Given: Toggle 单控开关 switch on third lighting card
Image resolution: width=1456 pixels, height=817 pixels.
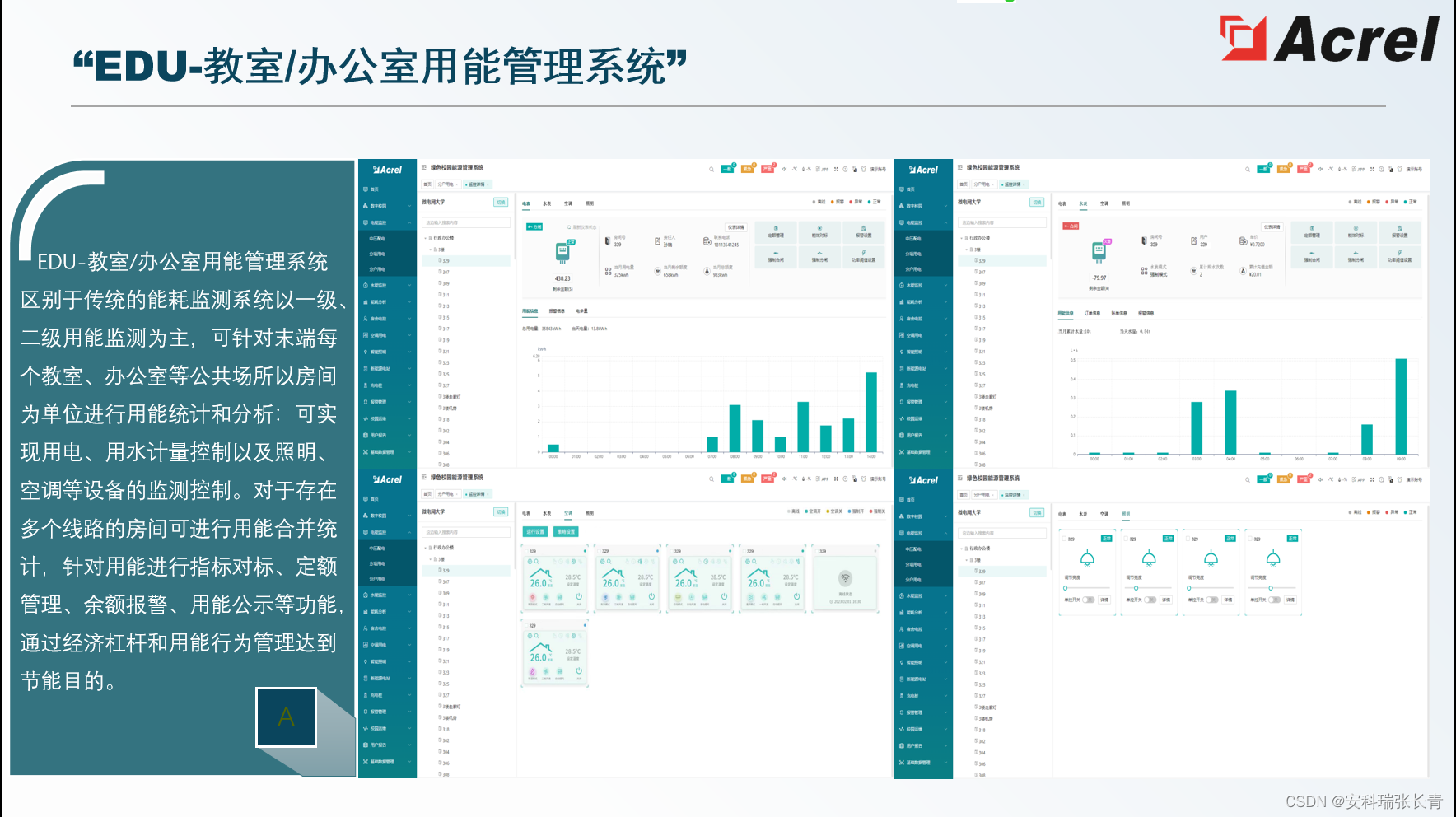Looking at the screenshot, I should click(x=1212, y=600).
